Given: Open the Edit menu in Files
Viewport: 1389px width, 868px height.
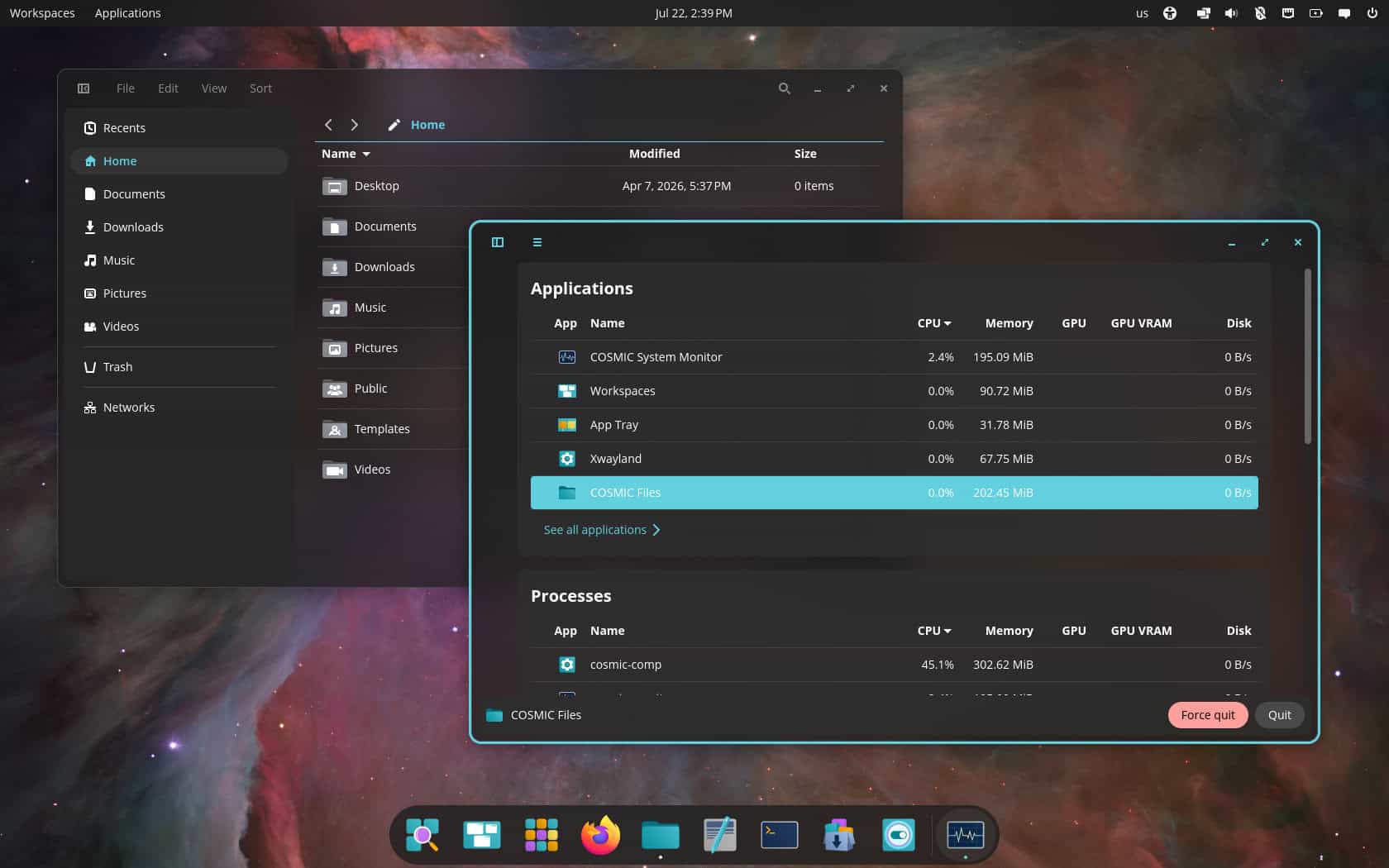Looking at the screenshot, I should 168,88.
